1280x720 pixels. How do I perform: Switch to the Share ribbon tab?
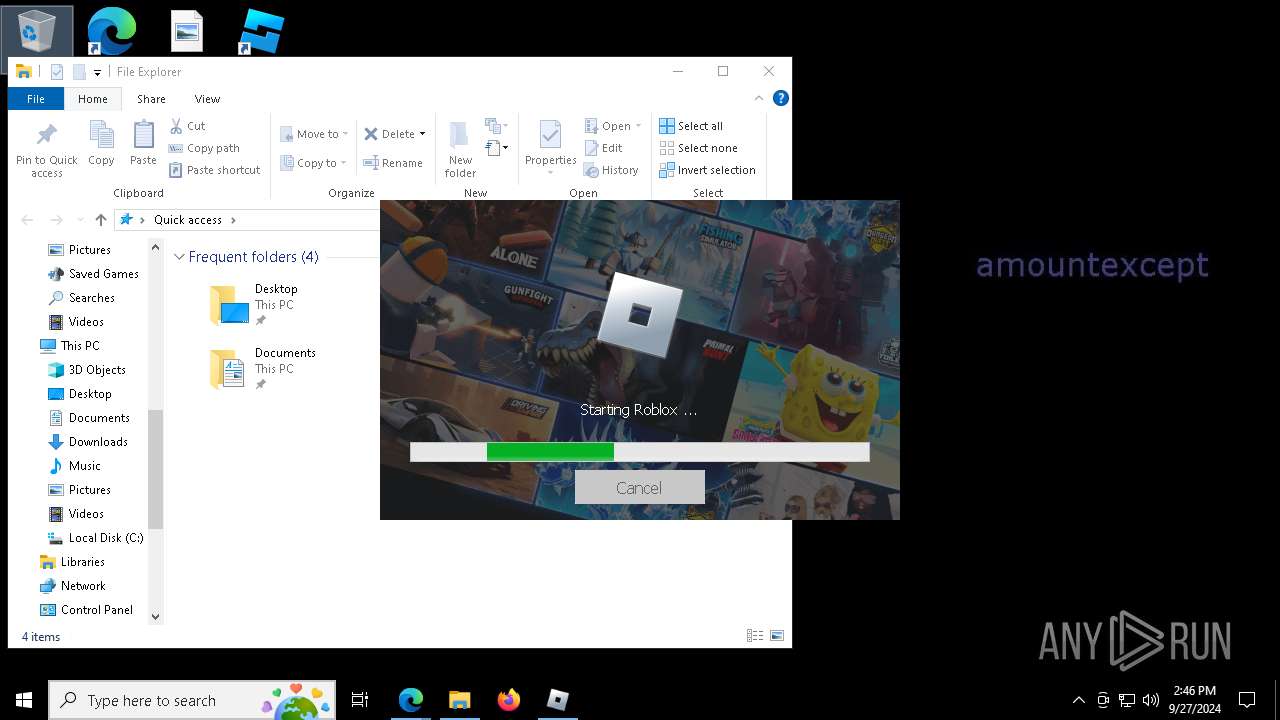151,99
